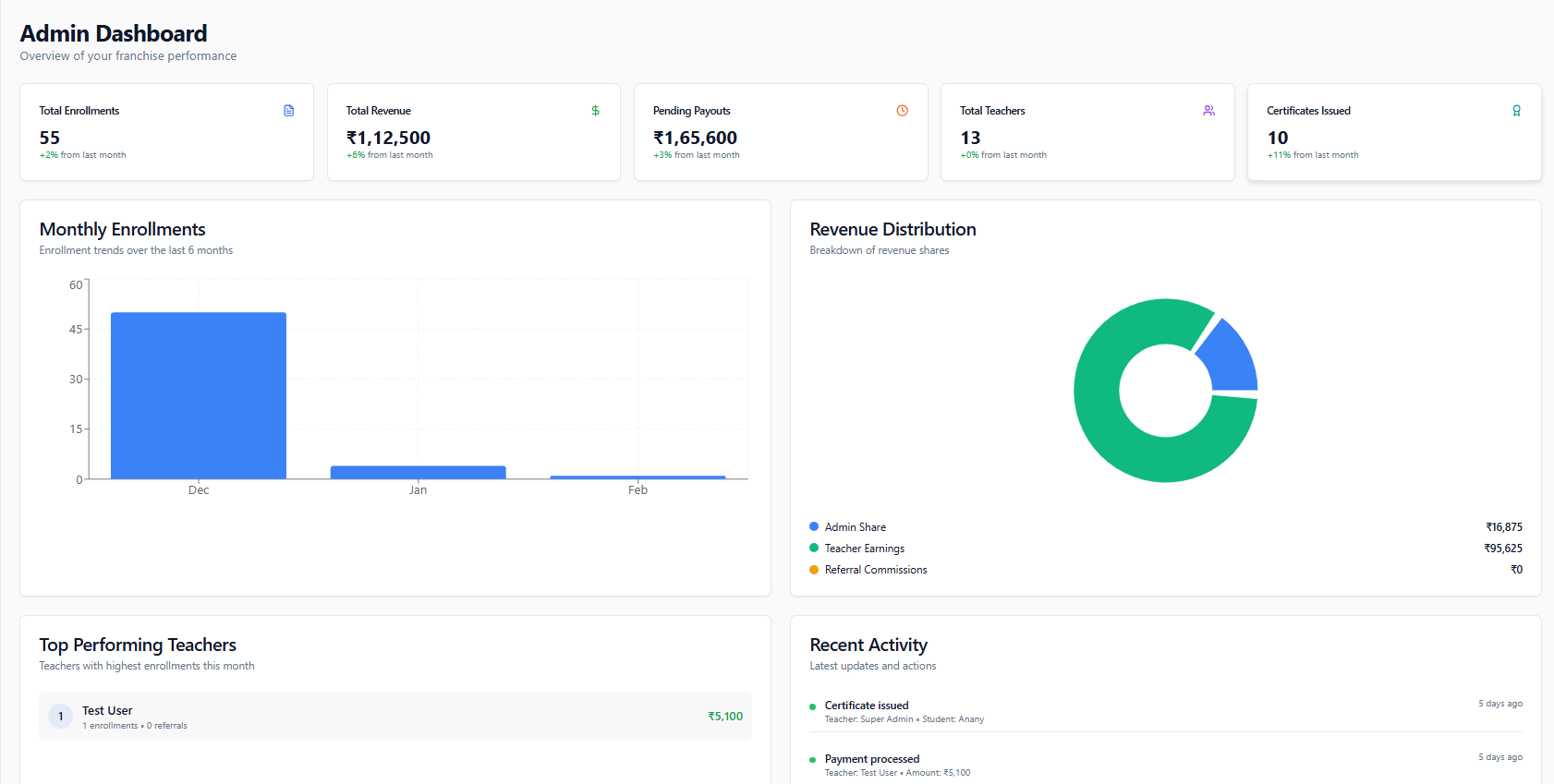The height and width of the screenshot is (784, 1554).
Task: Open the Test User teacher row
Action: pos(395,717)
